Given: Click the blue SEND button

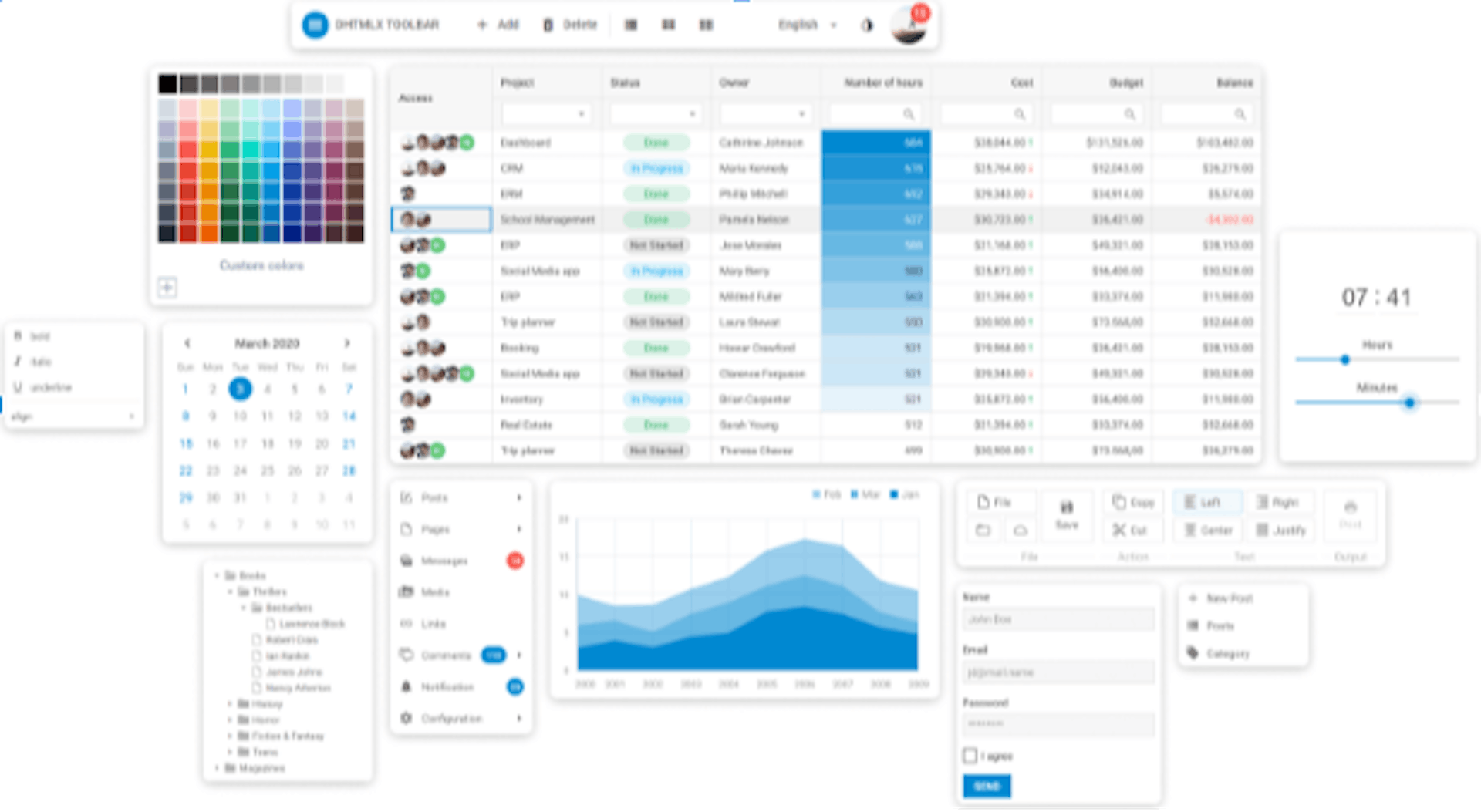Looking at the screenshot, I should click(987, 786).
